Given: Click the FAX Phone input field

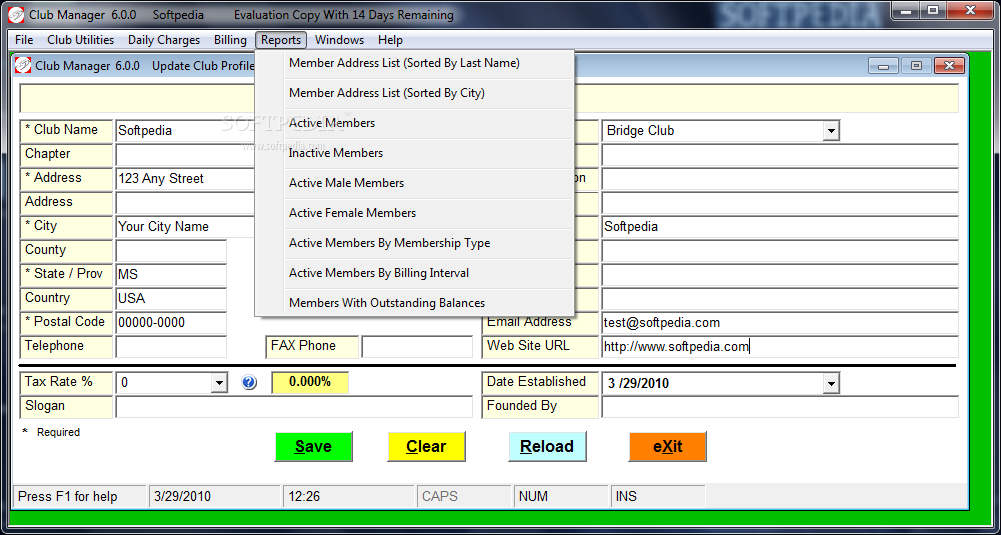Looking at the screenshot, I should click(417, 347).
